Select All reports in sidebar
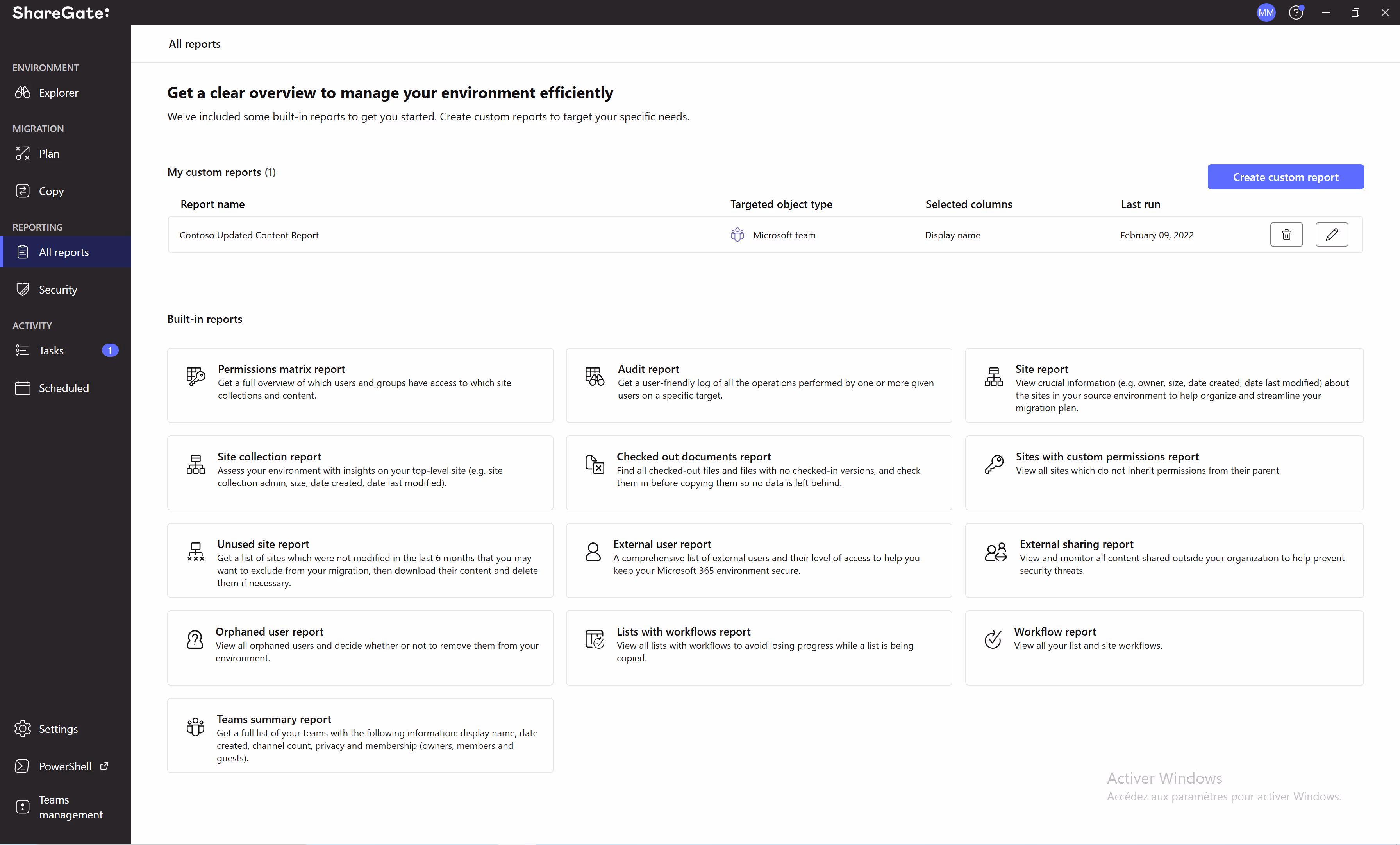Image resolution: width=1400 pixels, height=845 pixels. tap(64, 252)
